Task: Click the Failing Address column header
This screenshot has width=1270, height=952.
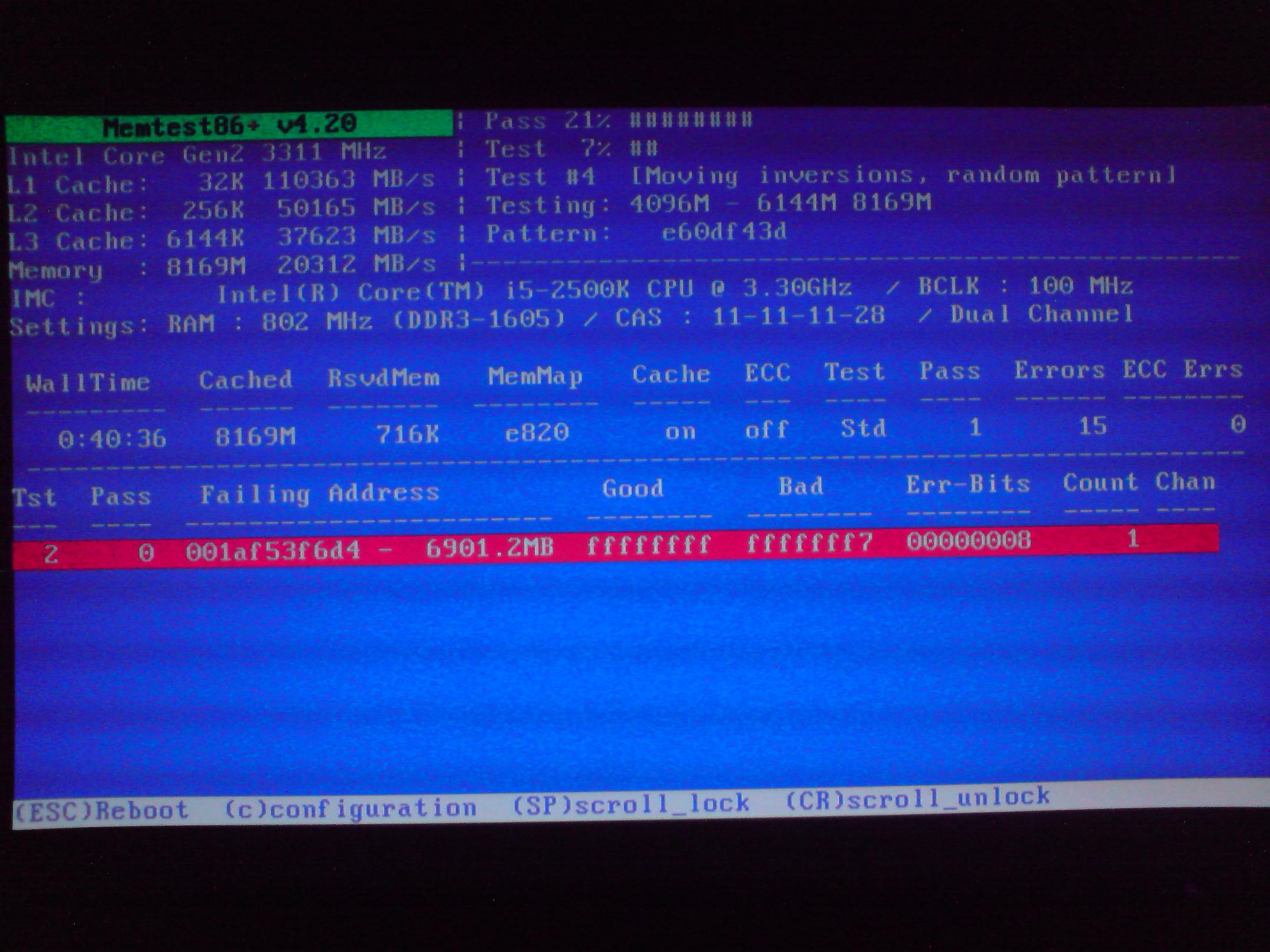Action: pyautogui.click(x=320, y=493)
